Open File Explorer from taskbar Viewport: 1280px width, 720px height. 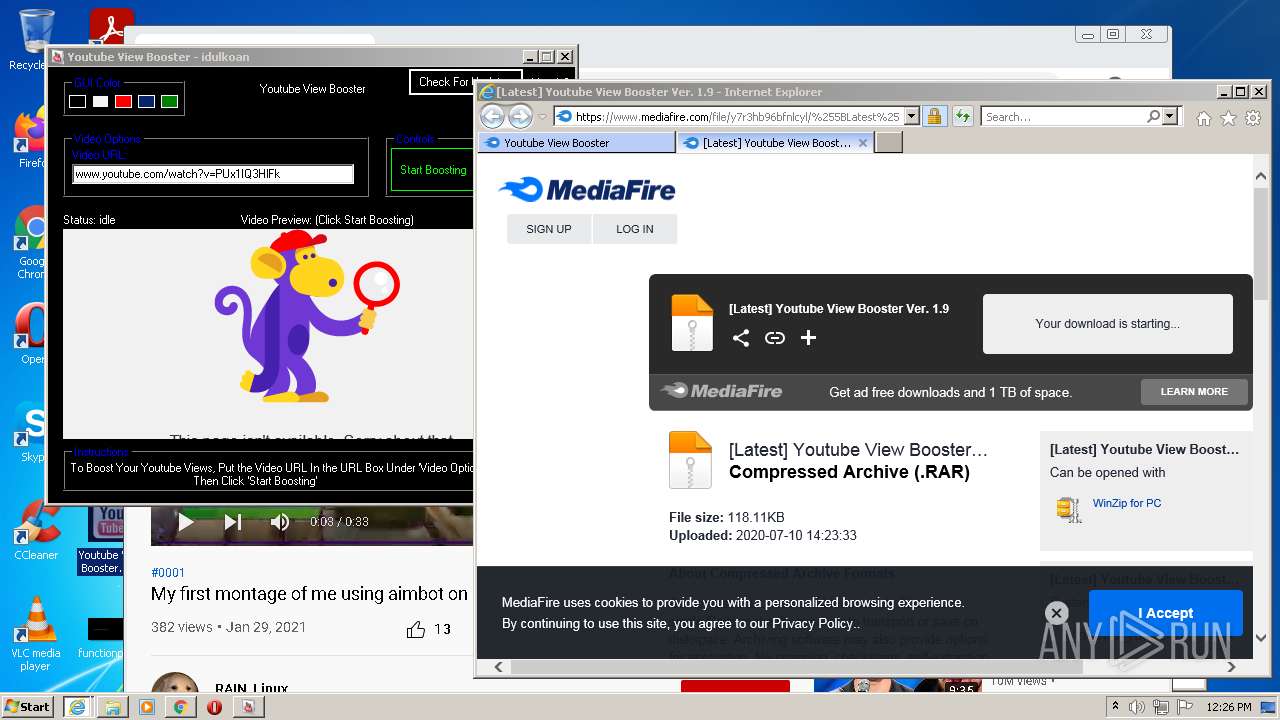(x=112, y=707)
